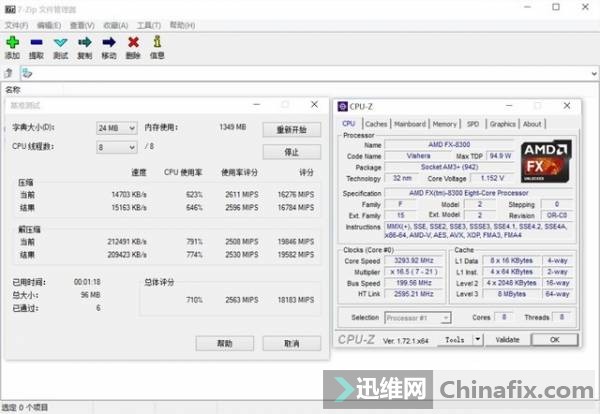Click the Restart (重新开始) benchmark button
This screenshot has height=414, width=600.
pos(292,130)
